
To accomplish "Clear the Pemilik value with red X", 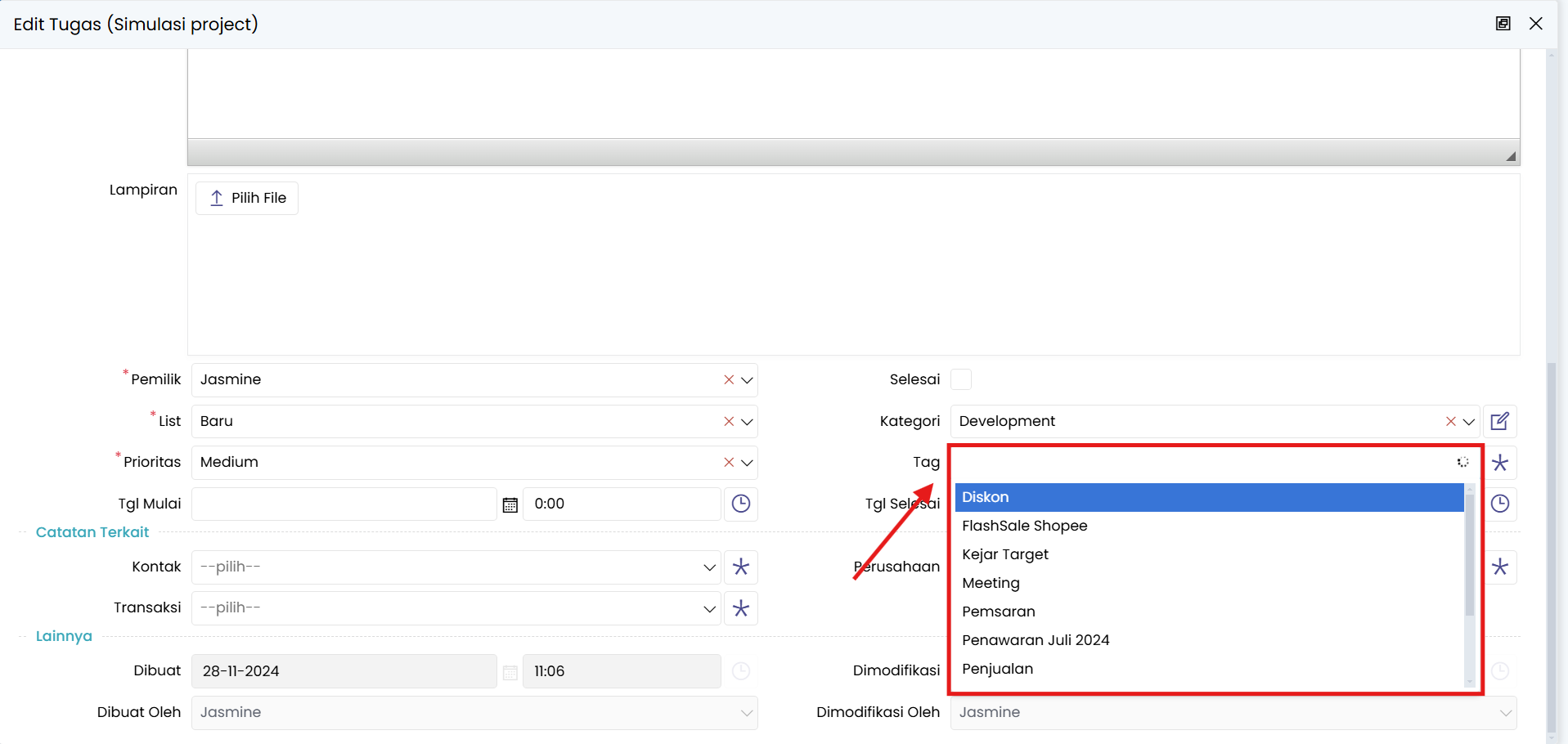I will point(728,380).
